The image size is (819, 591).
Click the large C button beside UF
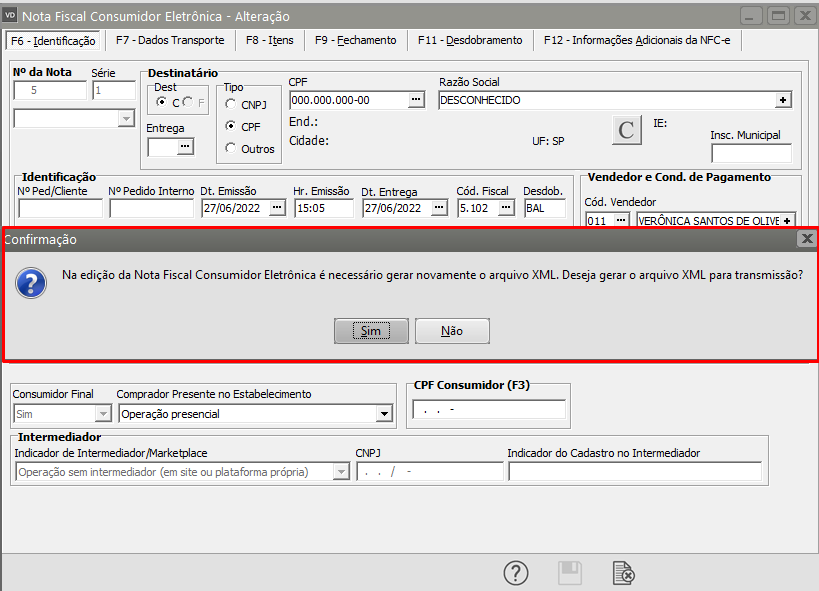click(626, 130)
